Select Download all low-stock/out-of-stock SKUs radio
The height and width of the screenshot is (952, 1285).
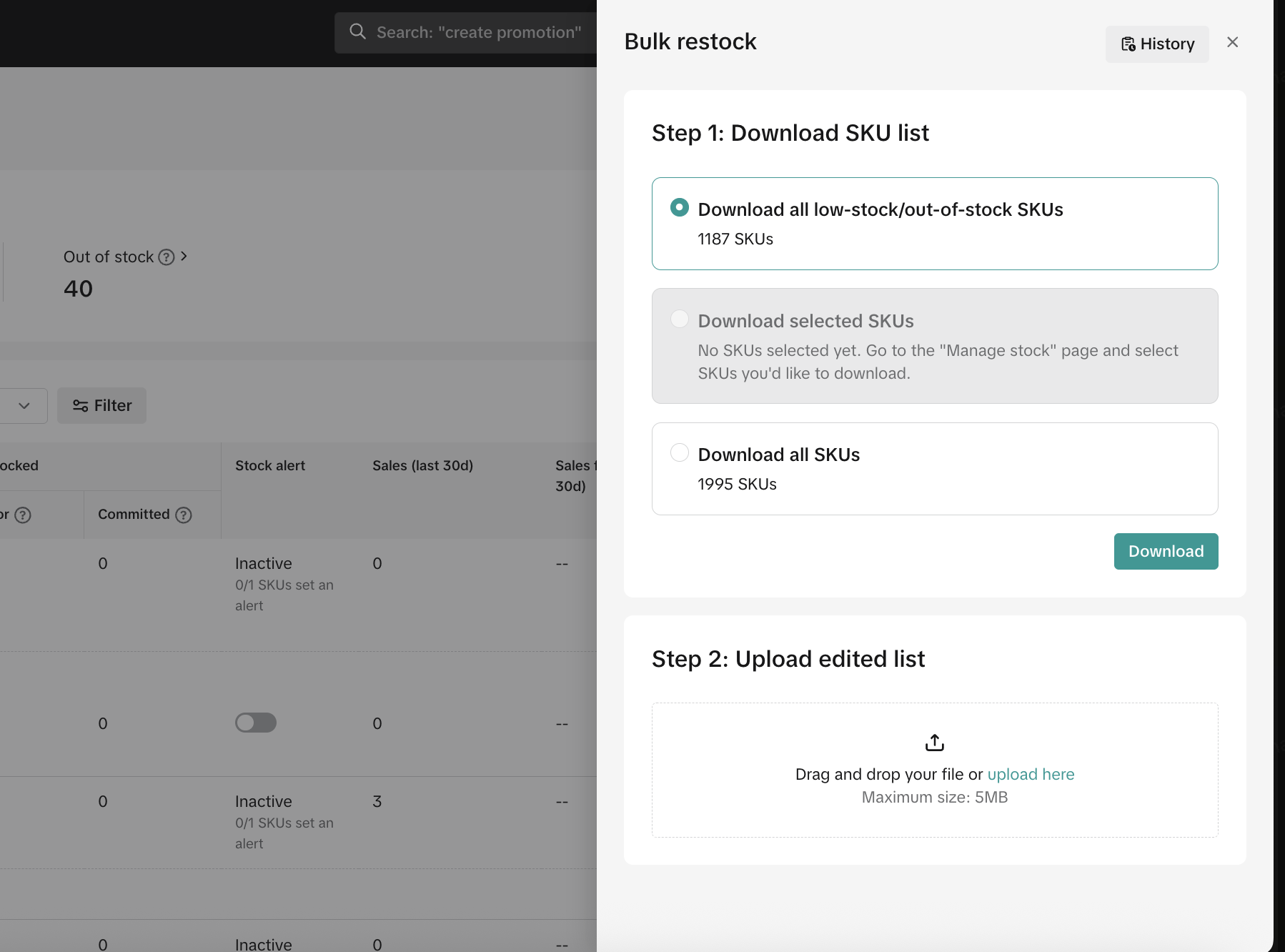(680, 207)
